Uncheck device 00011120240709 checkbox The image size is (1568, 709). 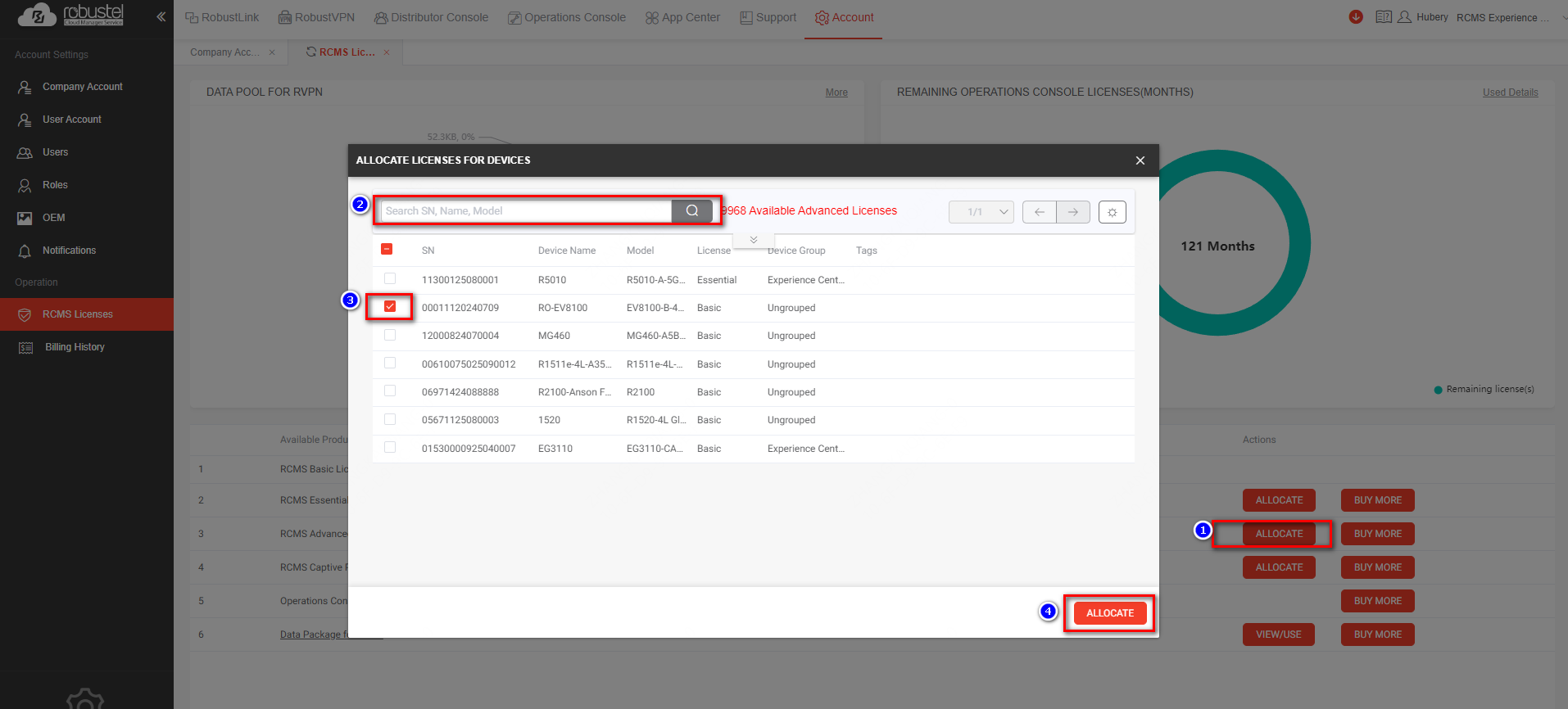click(x=390, y=307)
